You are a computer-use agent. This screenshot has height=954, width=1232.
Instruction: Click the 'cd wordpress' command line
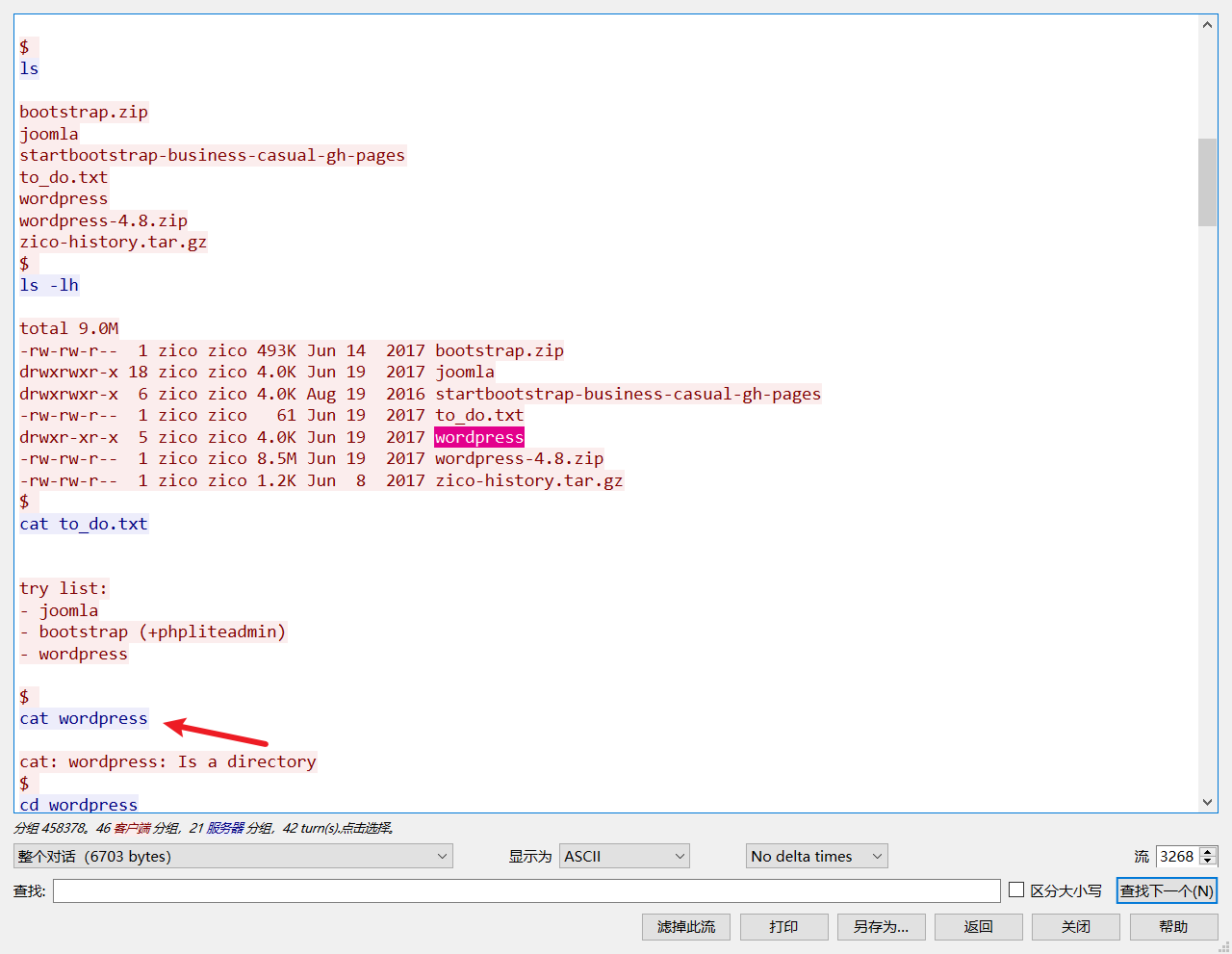point(79,805)
